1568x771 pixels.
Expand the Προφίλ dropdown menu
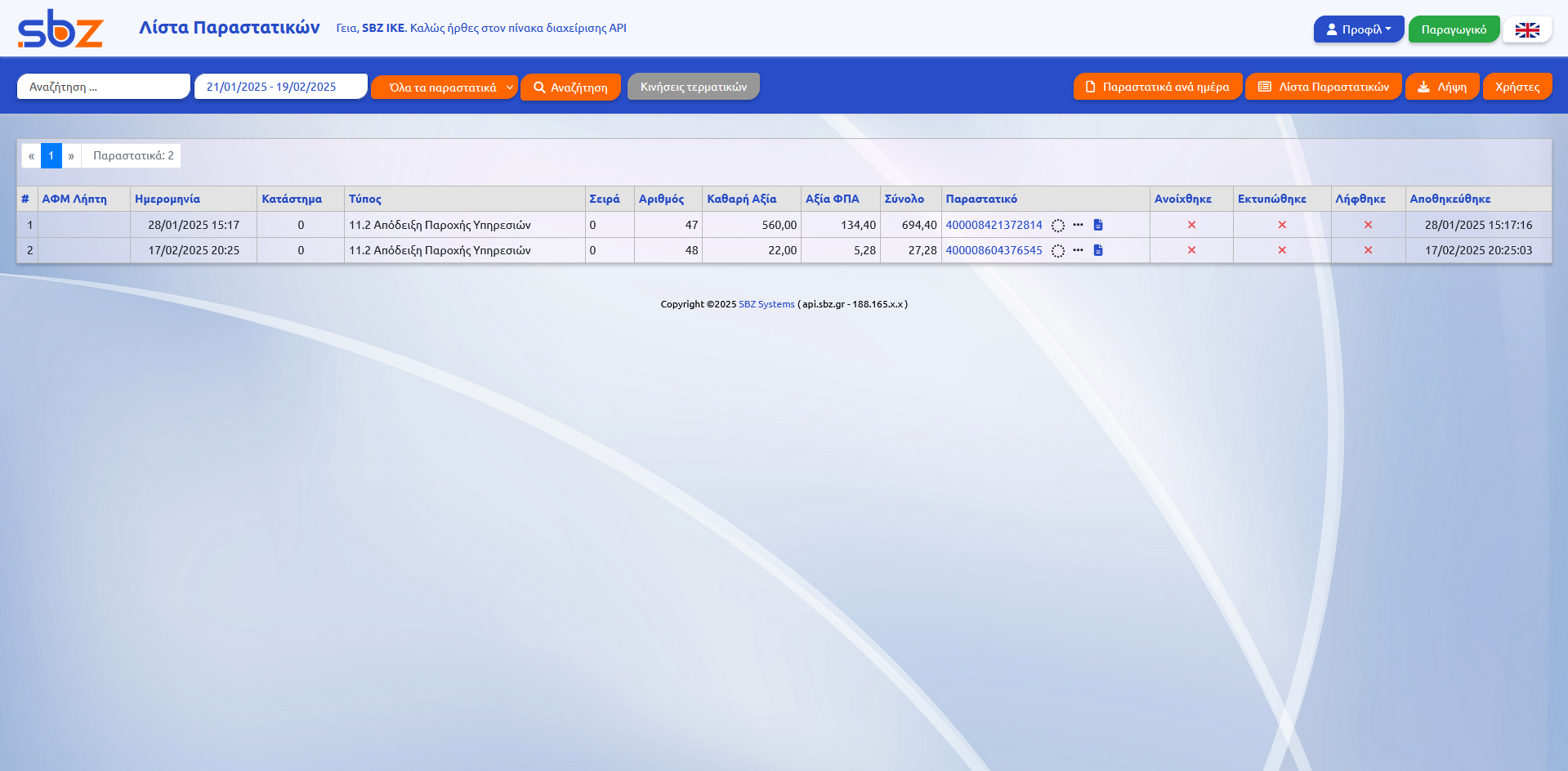pos(1358,29)
